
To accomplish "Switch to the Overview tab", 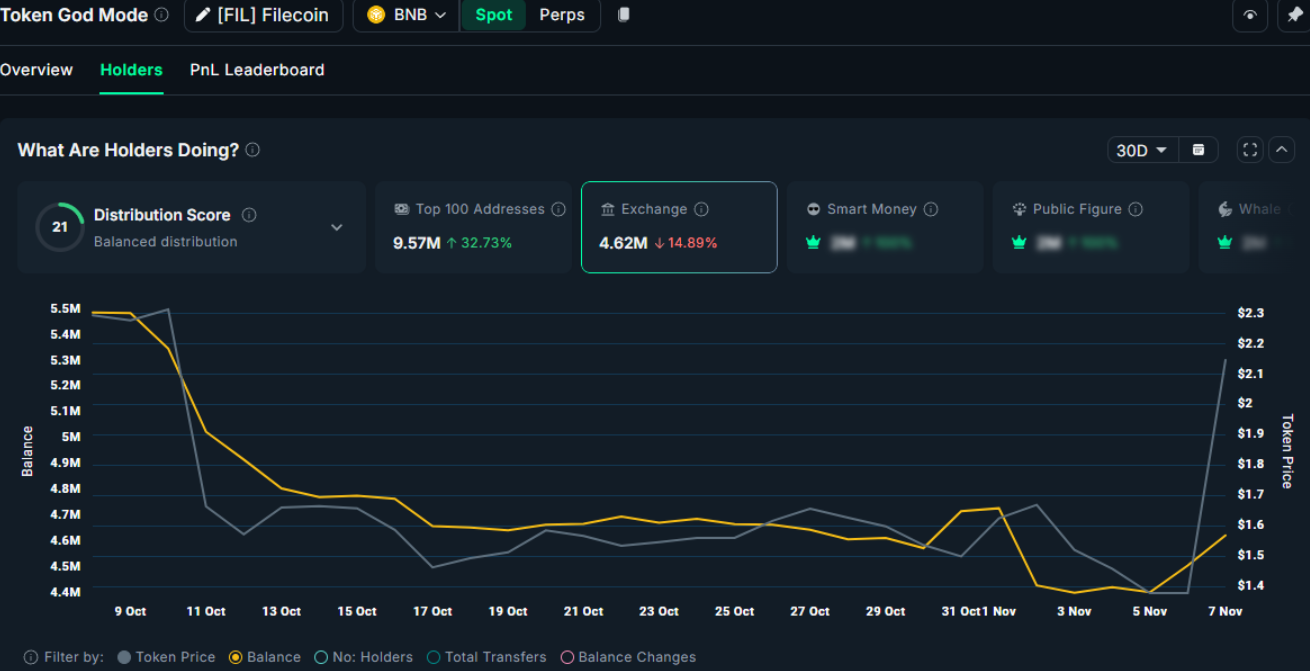I will click(36, 70).
